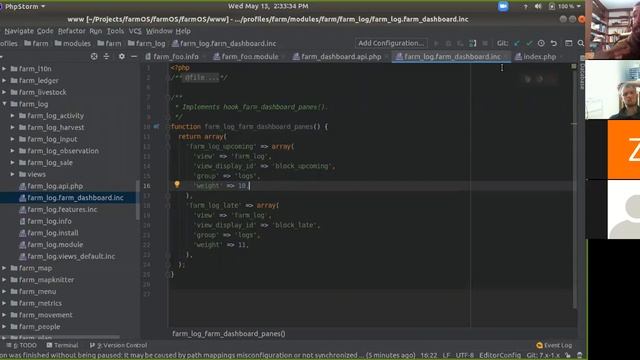640x360 pixels.
Task: Click the help question mark icon in top bar
Action: (x=525, y=6)
